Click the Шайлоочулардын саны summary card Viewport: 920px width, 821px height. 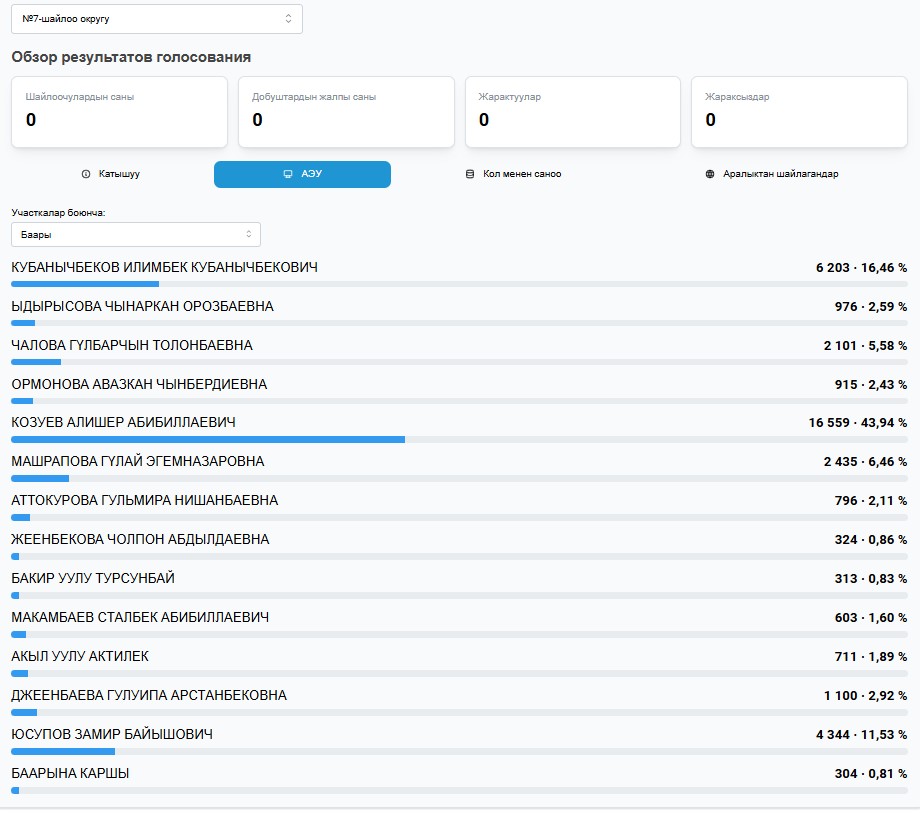coord(119,111)
